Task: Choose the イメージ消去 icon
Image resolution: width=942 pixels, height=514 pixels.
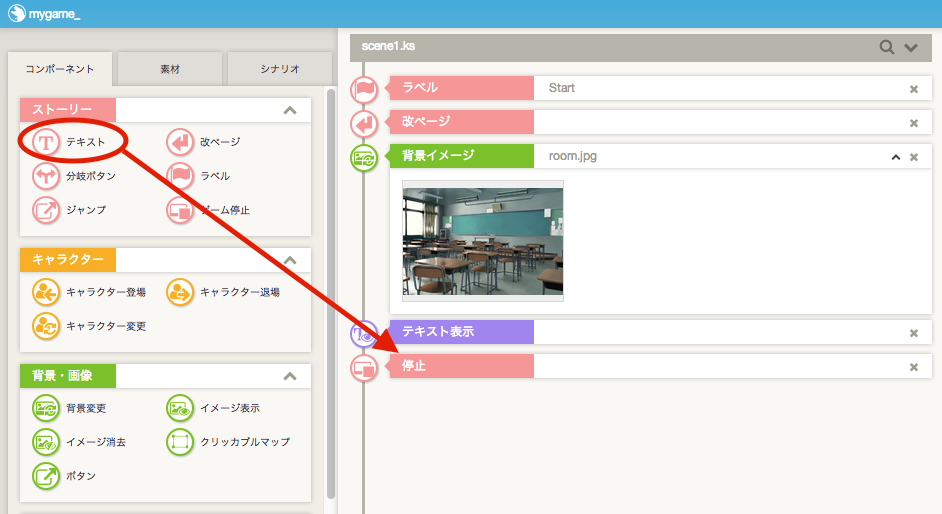Action: 46,442
